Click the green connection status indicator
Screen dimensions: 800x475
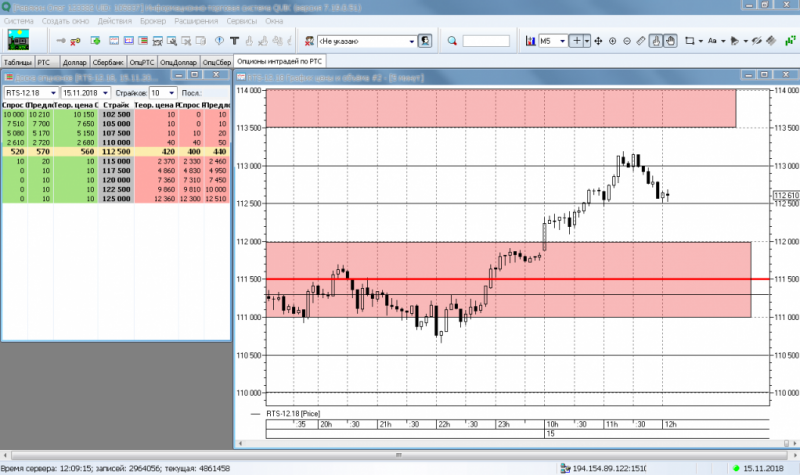[x=736, y=468]
